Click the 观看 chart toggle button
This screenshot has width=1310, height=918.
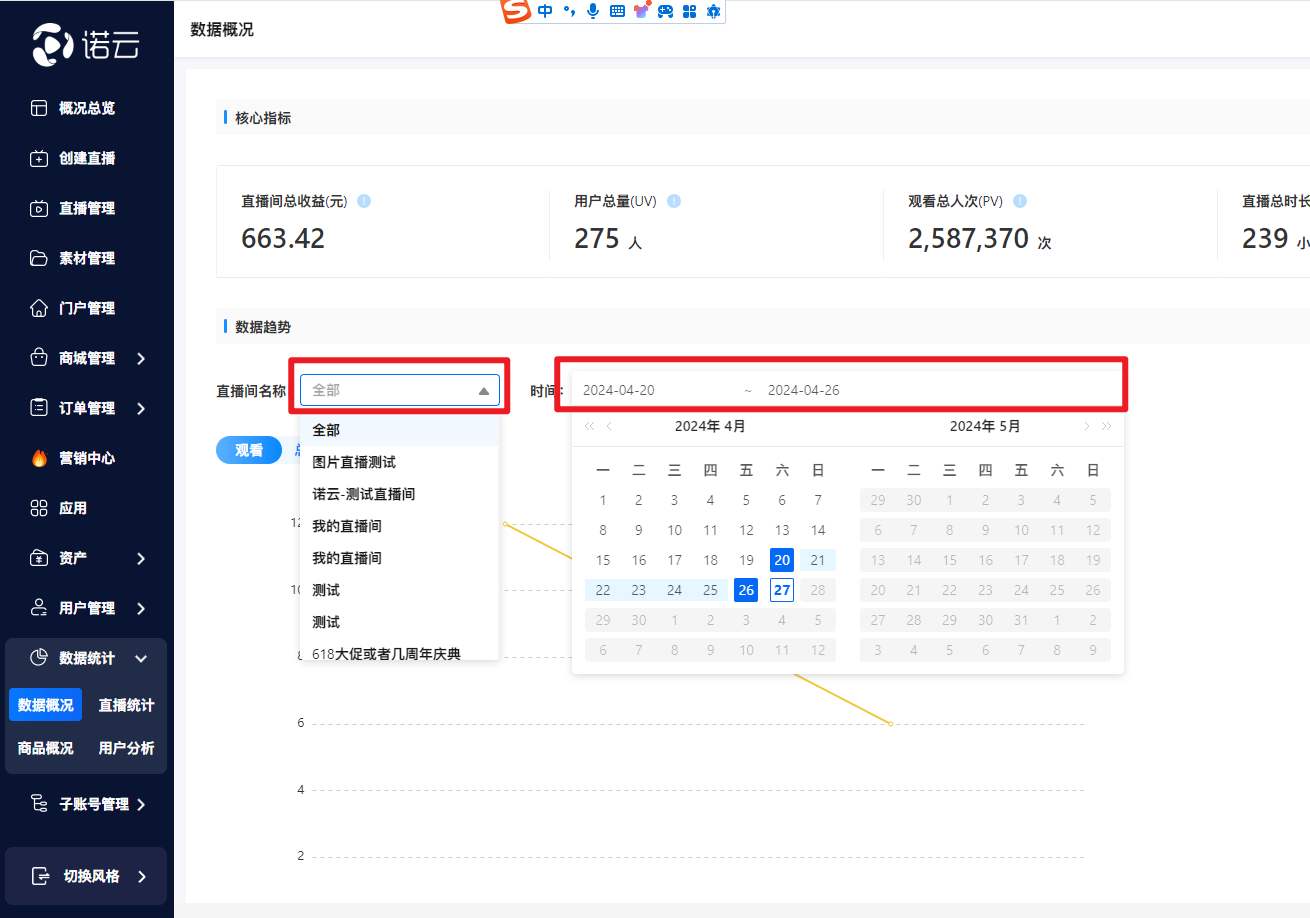click(249, 450)
